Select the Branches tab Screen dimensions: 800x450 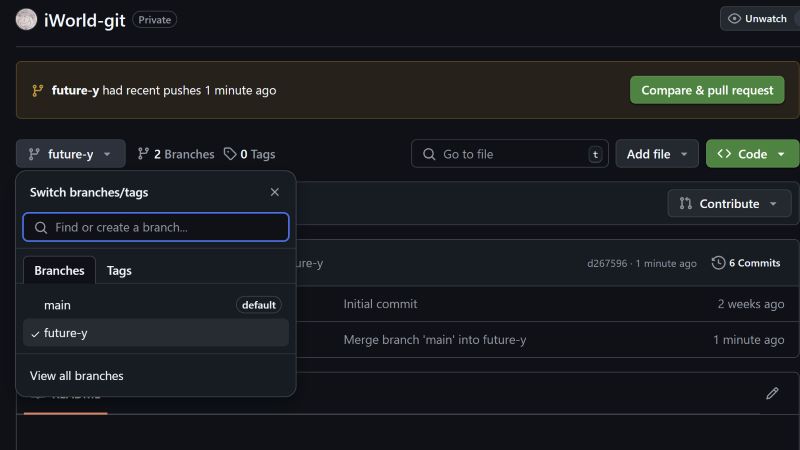(59, 270)
